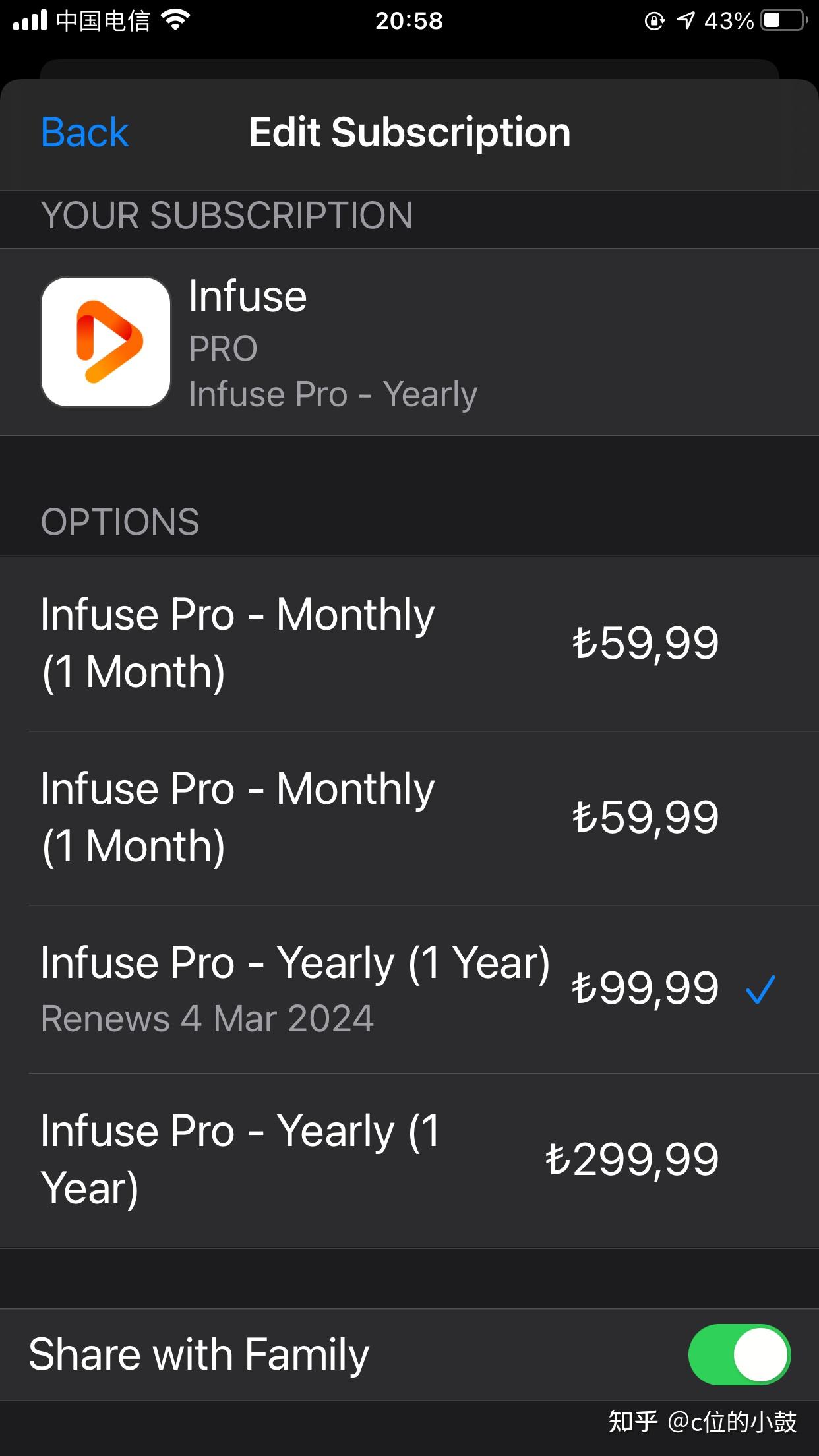Tap the Wi-Fi status icon
The height and width of the screenshot is (1456, 819).
pos(175,21)
